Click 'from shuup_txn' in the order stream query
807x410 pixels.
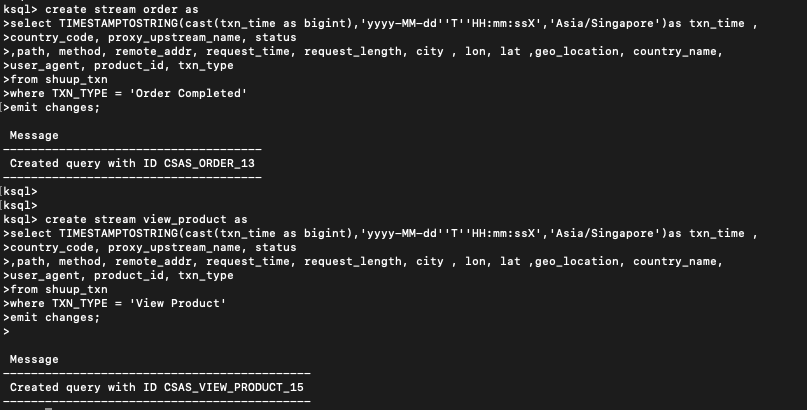(59, 80)
